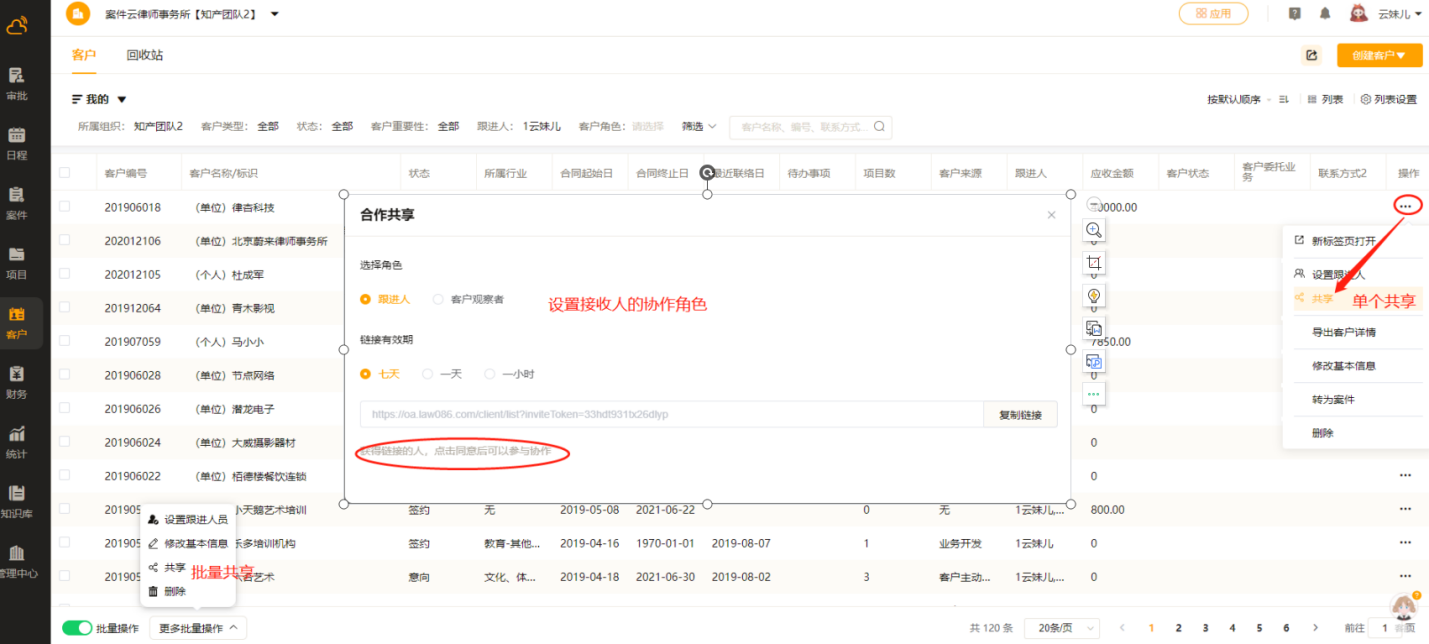
Task: Expand the 筛选 filter dropdown
Action: tap(699, 127)
